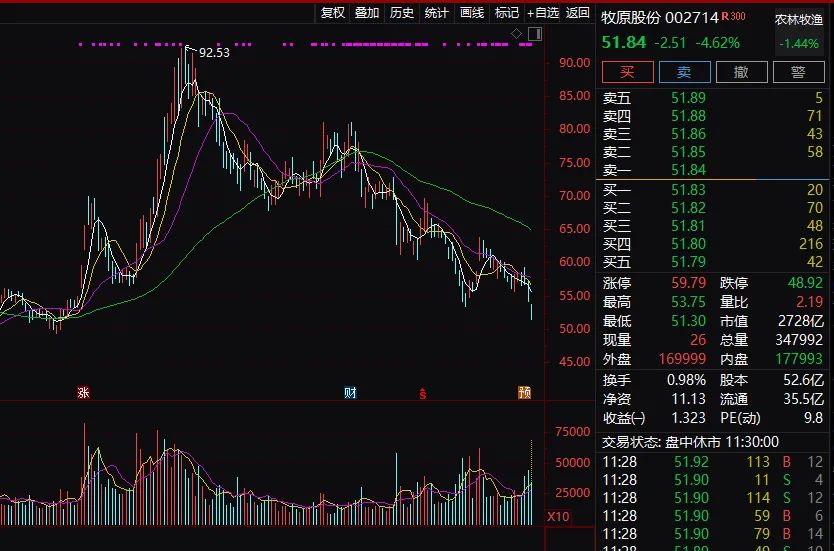Open the 历史 history menu item

tap(402, 13)
